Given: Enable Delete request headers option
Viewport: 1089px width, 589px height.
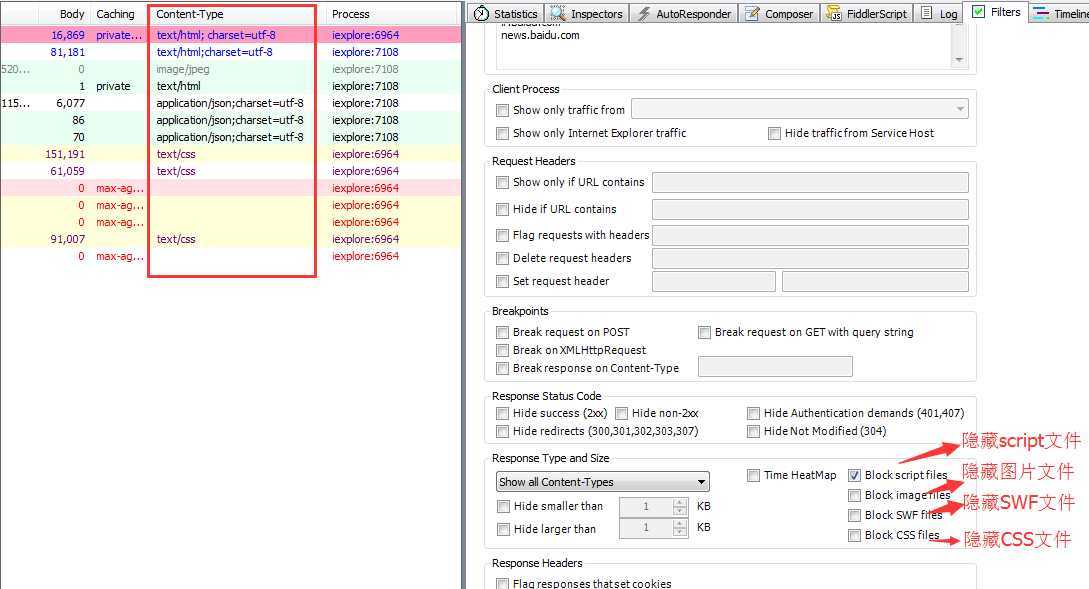Looking at the screenshot, I should point(502,258).
